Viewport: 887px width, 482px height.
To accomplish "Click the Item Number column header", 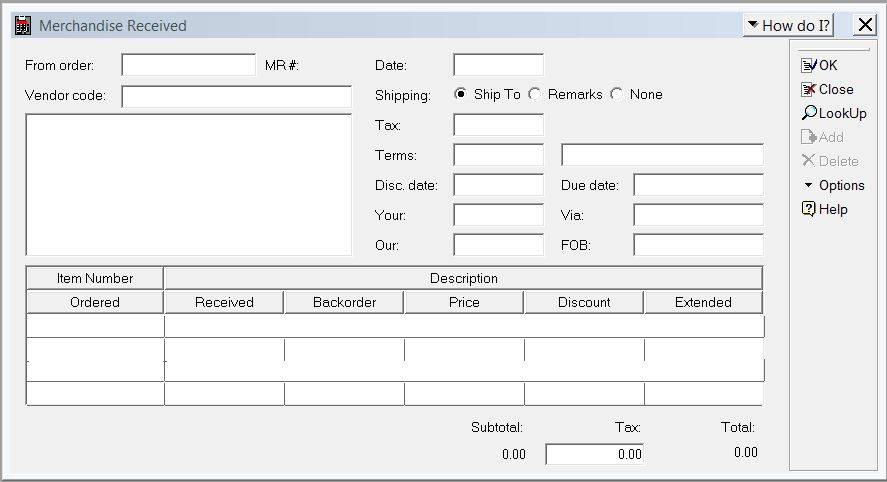I will point(95,278).
